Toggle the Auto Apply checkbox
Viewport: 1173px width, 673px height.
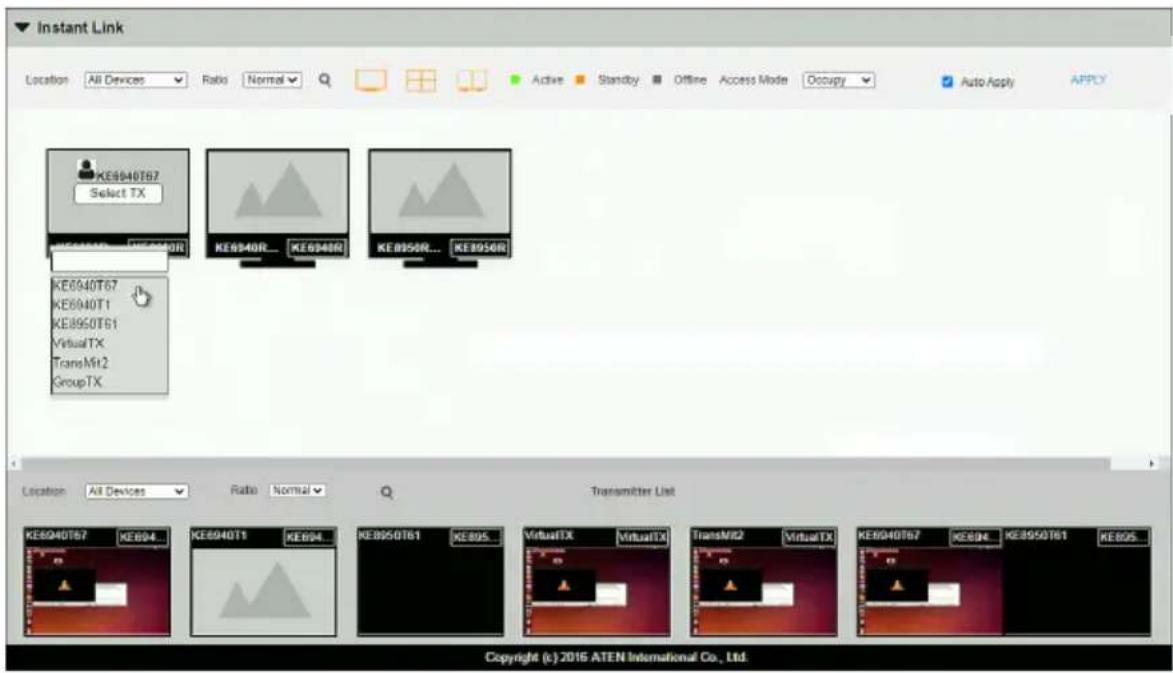pyautogui.click(x=947, y=82)
